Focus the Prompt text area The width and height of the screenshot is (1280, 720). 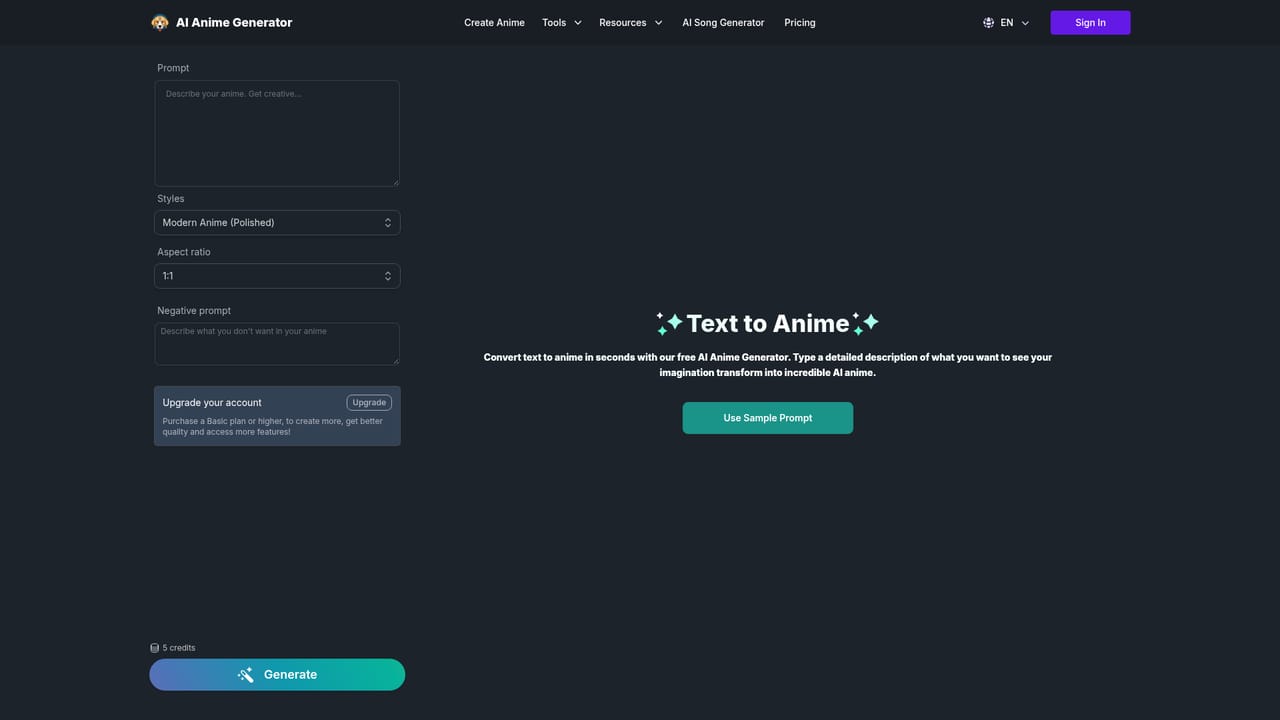tap(277, 133)
